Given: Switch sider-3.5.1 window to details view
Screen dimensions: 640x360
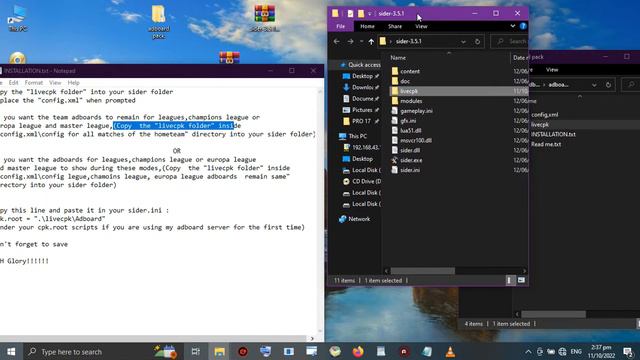Looking at the screenshot, I should pos(509,280).
